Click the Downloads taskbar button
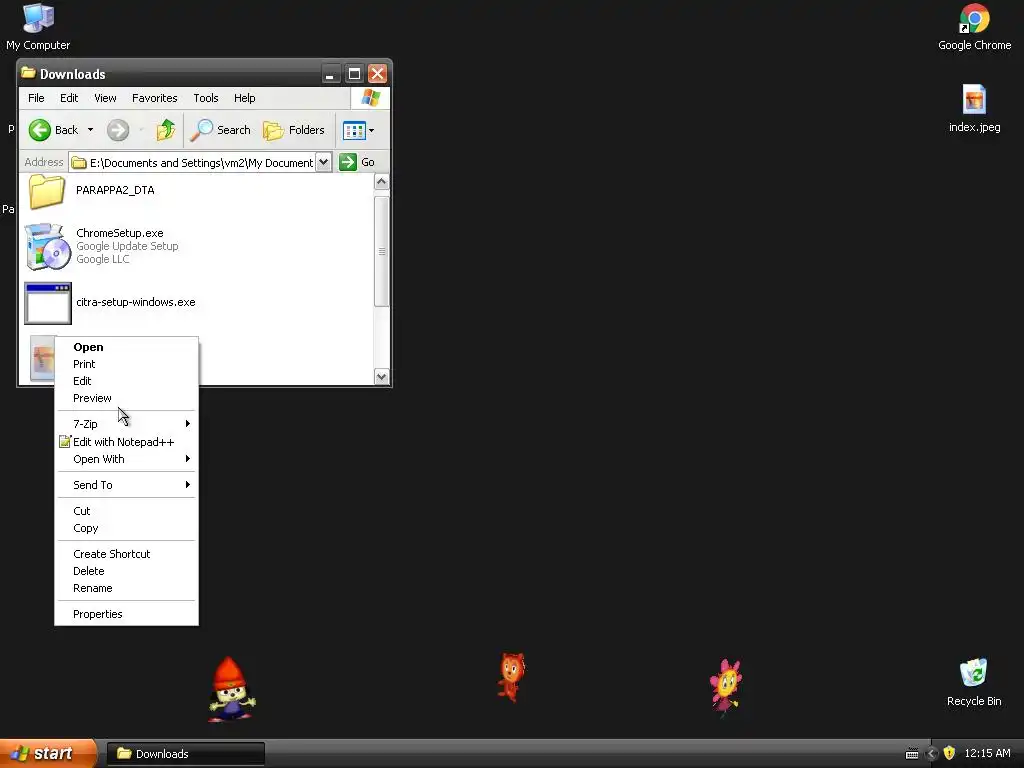Viewport: 1024px width, 768px height. 185,754
